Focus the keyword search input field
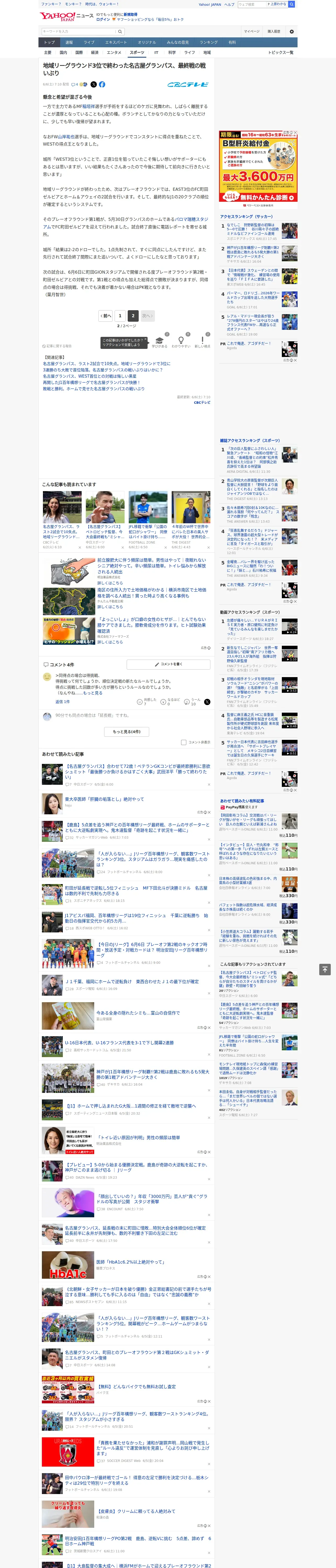 click(x=79, y=31)
